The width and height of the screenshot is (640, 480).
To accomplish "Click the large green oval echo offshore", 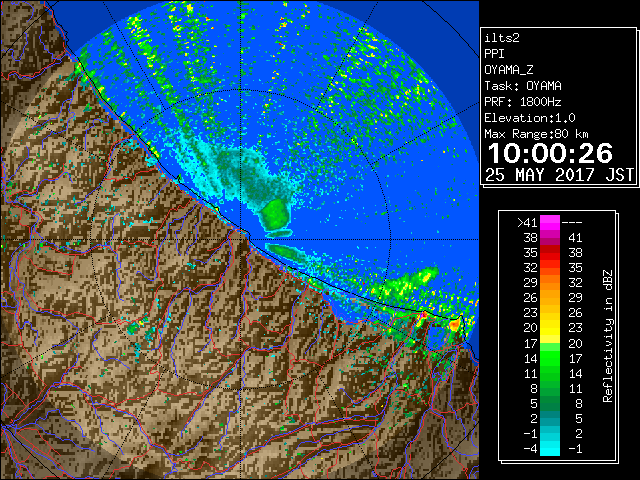I will 274,213.
